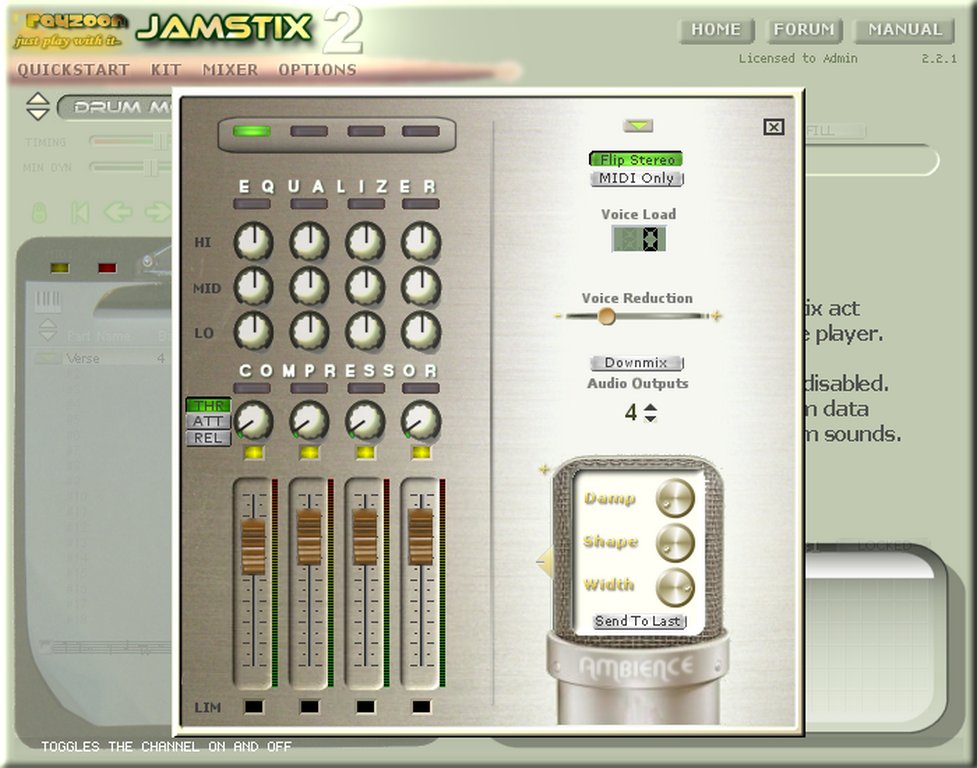977x768 pixels.
Task: Click the MANUAL button
Action: tap(904, 30)
